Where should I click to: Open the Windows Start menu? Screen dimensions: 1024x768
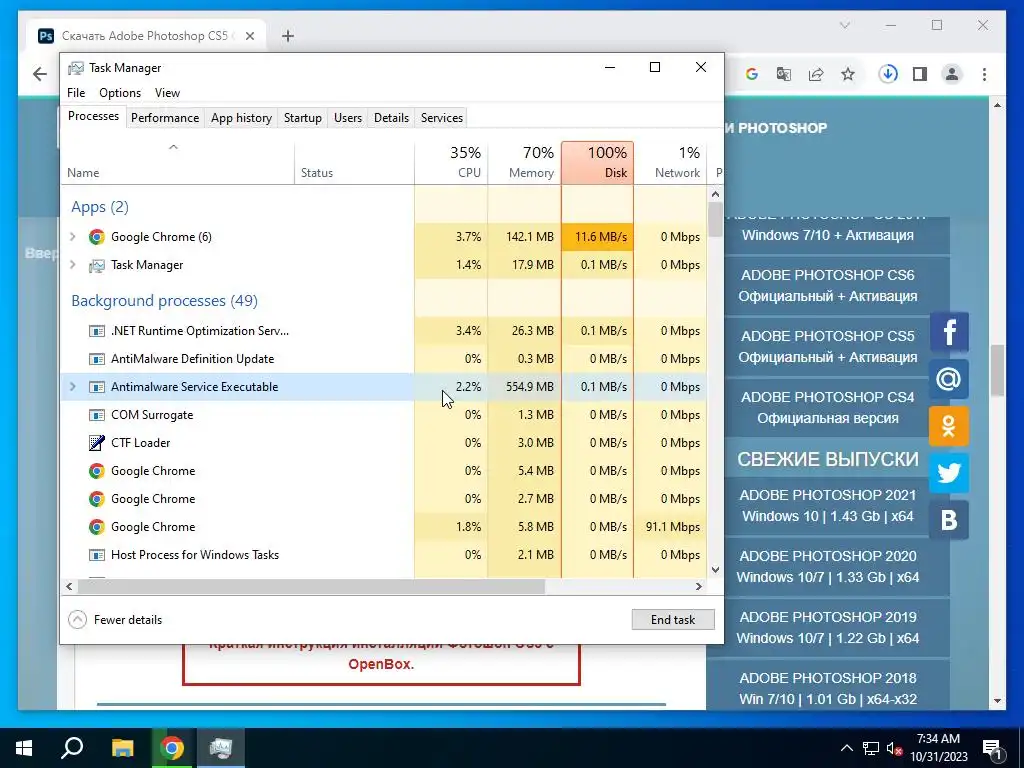(x=24, y=748)
